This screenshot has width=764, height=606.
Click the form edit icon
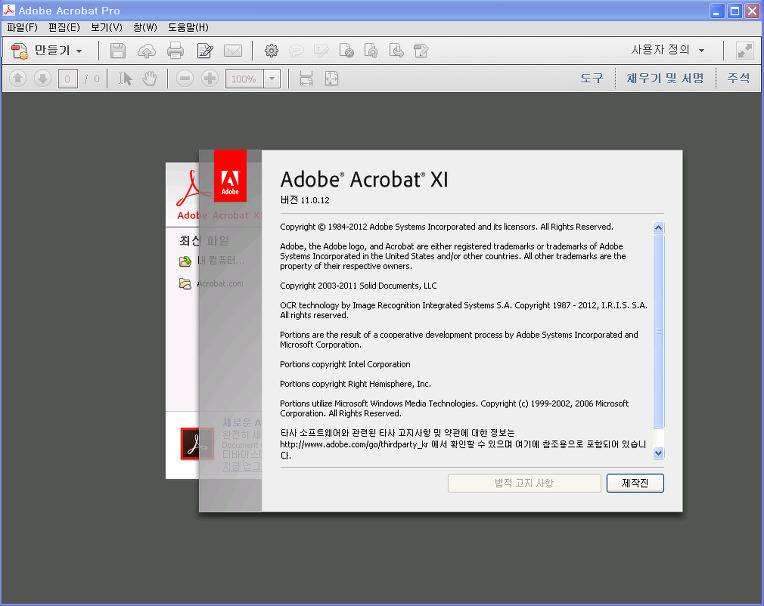[x=421, y=51]
